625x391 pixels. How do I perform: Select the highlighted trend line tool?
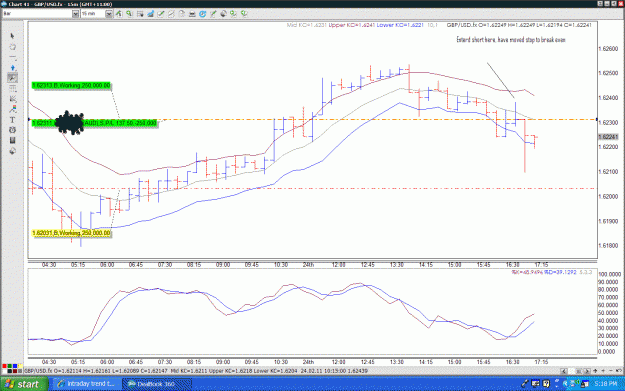12,78
